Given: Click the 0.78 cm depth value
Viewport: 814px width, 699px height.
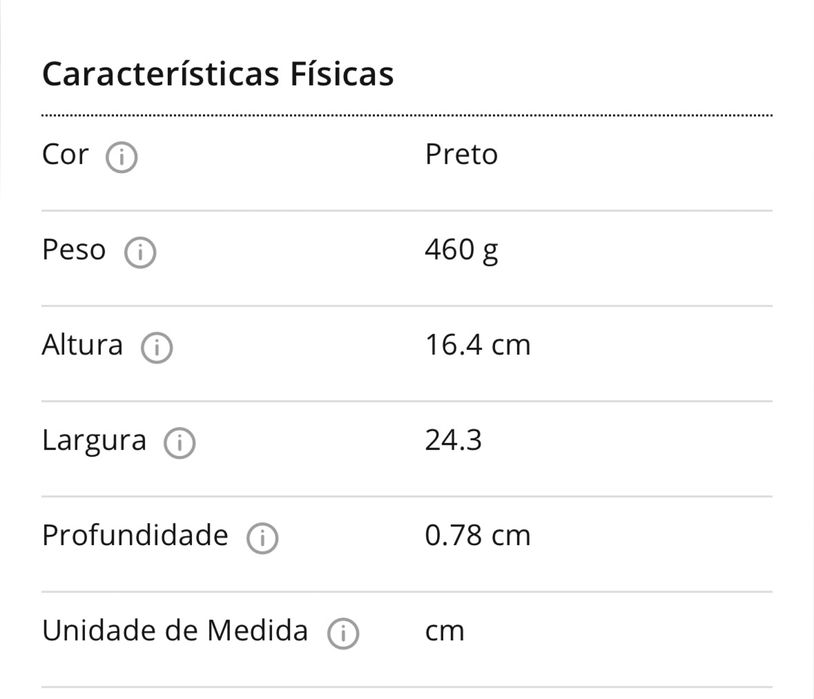Looking at the screenshot, I should pos(477,535).
